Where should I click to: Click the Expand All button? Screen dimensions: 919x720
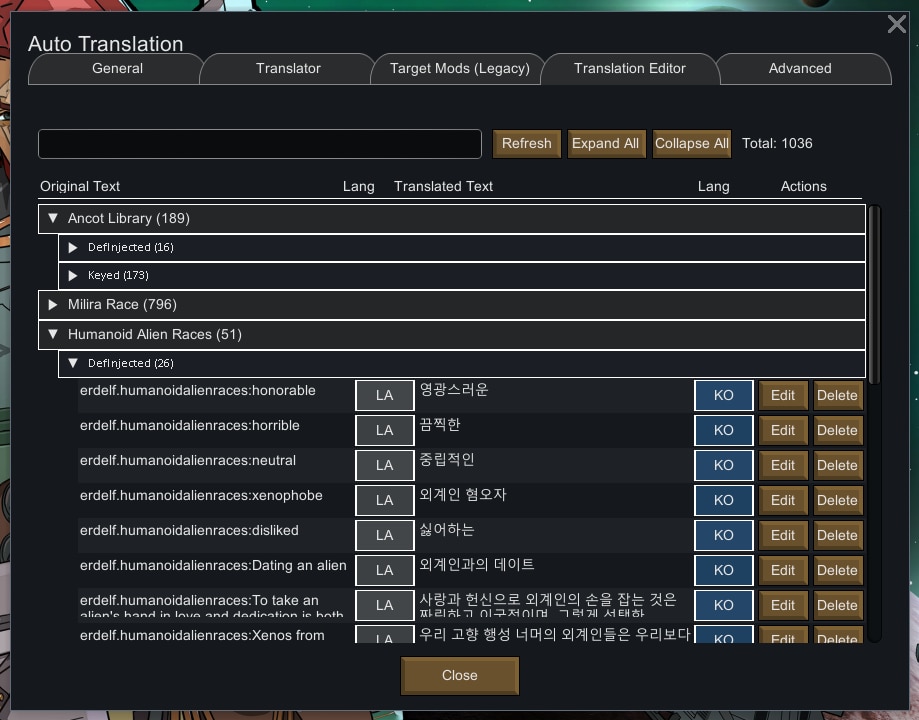(x=606, y=143)
